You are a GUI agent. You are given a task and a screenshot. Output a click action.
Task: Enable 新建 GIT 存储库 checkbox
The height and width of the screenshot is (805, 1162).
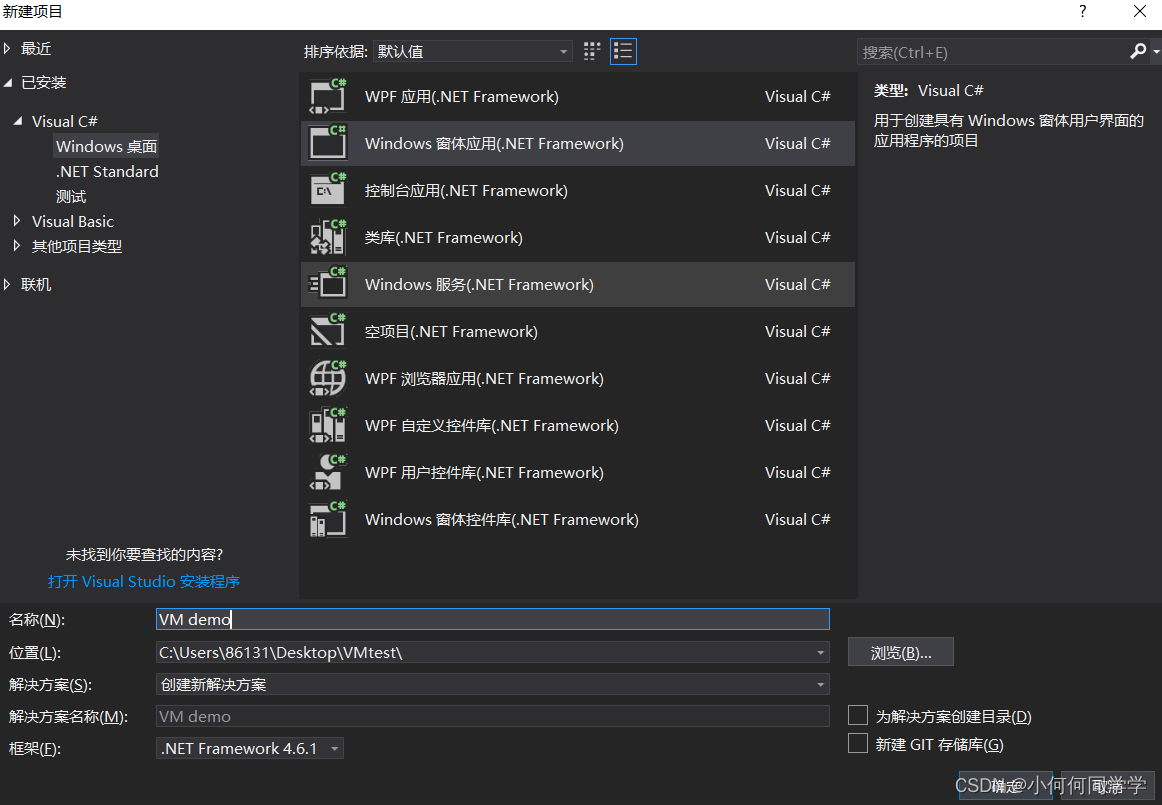pyautogui.click(x=857, y=743)
